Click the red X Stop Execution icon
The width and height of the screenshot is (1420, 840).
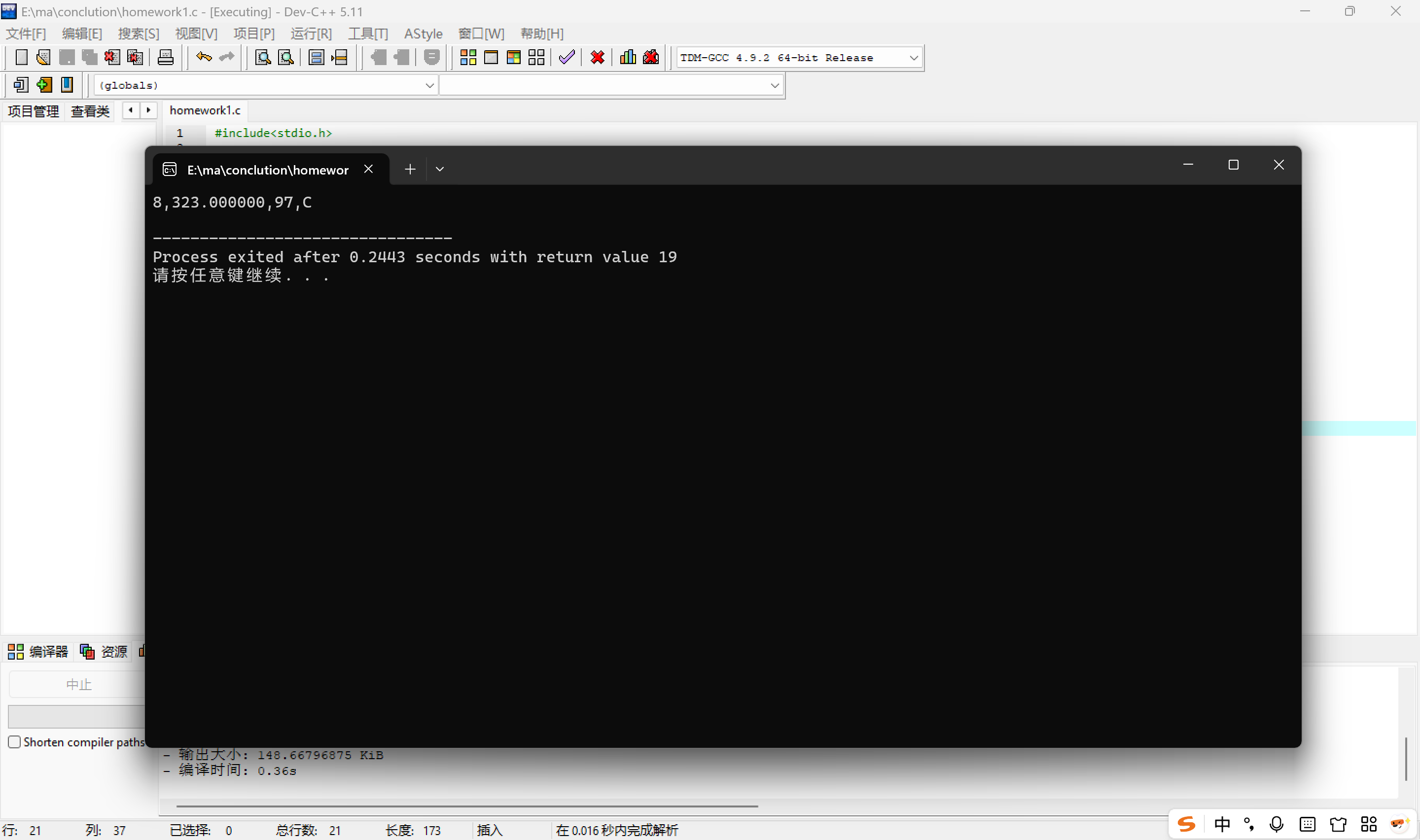point(597,57)
